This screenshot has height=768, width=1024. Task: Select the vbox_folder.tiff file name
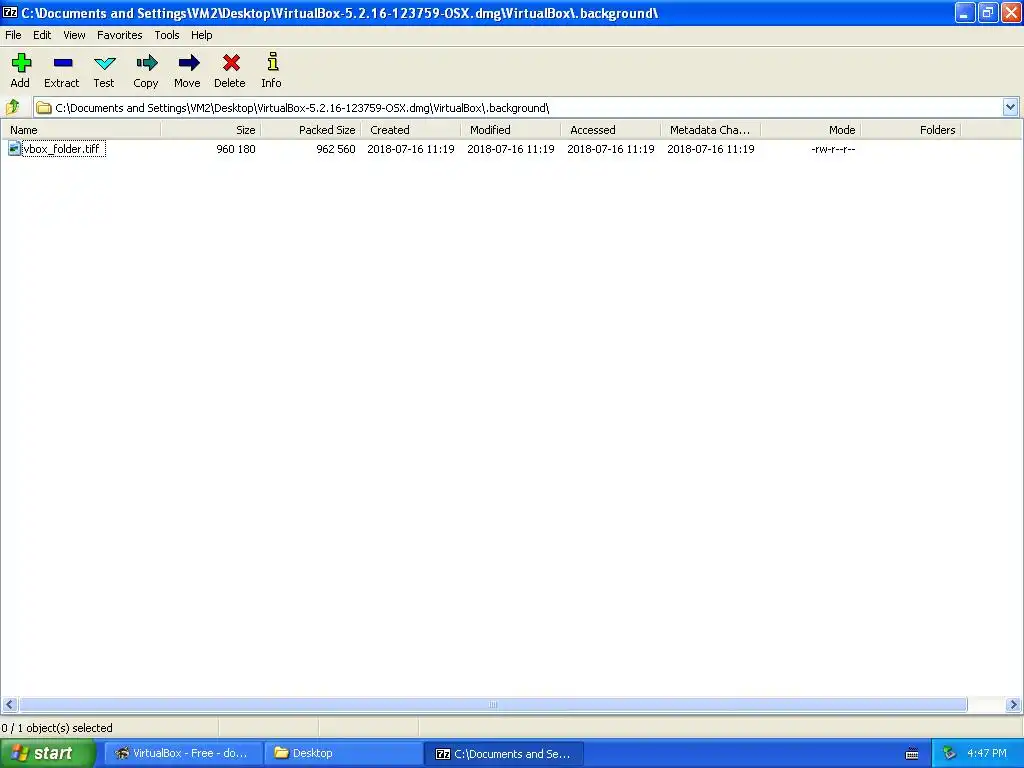pos(62,149)
